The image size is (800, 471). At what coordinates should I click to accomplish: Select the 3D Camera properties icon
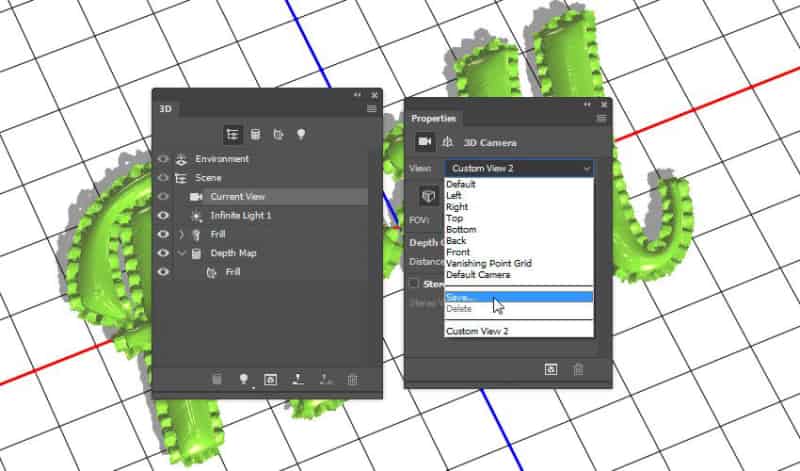point(424,142)
